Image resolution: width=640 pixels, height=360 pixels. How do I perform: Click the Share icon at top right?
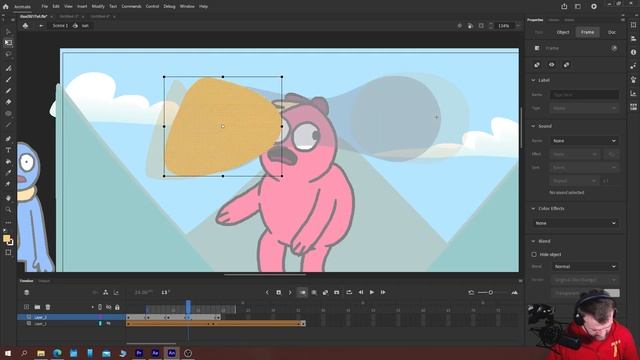click(x=564, y=7)
